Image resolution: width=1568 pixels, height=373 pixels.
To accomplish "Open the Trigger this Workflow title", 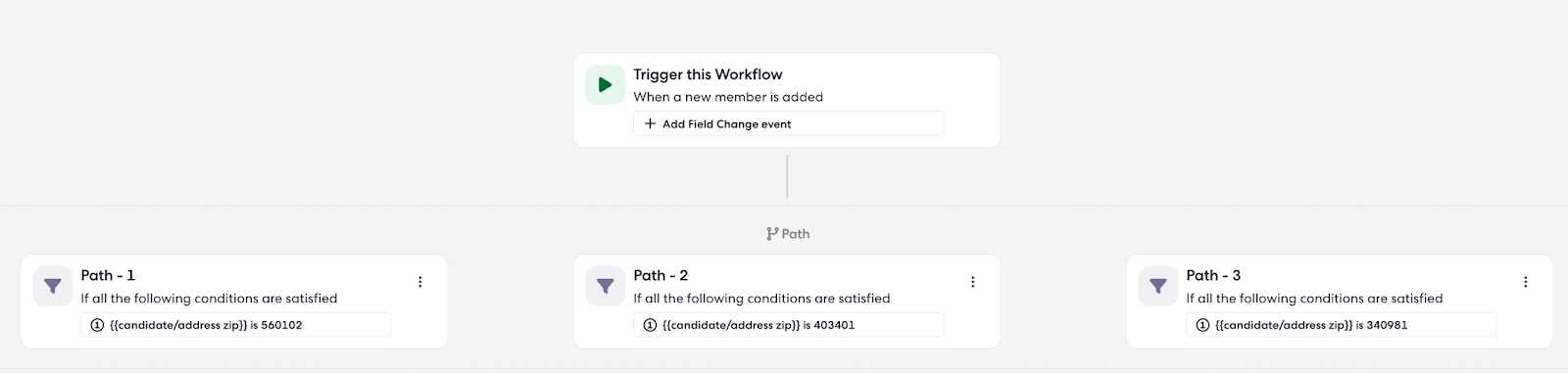I will pos(708,74).
